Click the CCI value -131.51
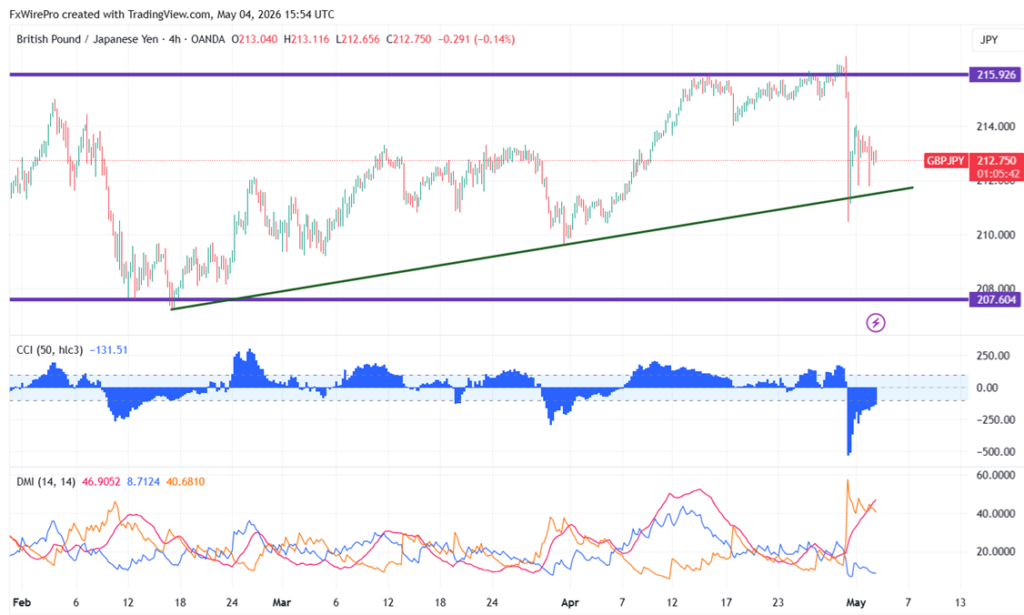This screenshot has height=615, width=1024. tap(108, 350)
